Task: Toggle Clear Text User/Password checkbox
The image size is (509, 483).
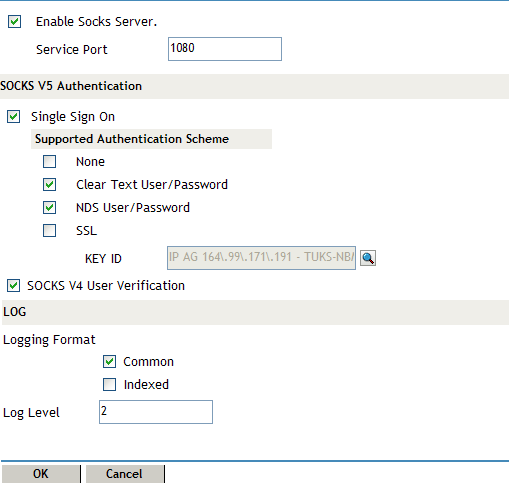Action: click(49, 185)
